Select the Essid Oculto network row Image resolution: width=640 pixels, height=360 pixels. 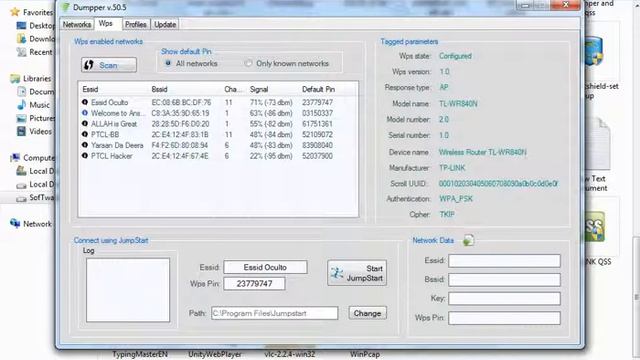coord(218,102)
